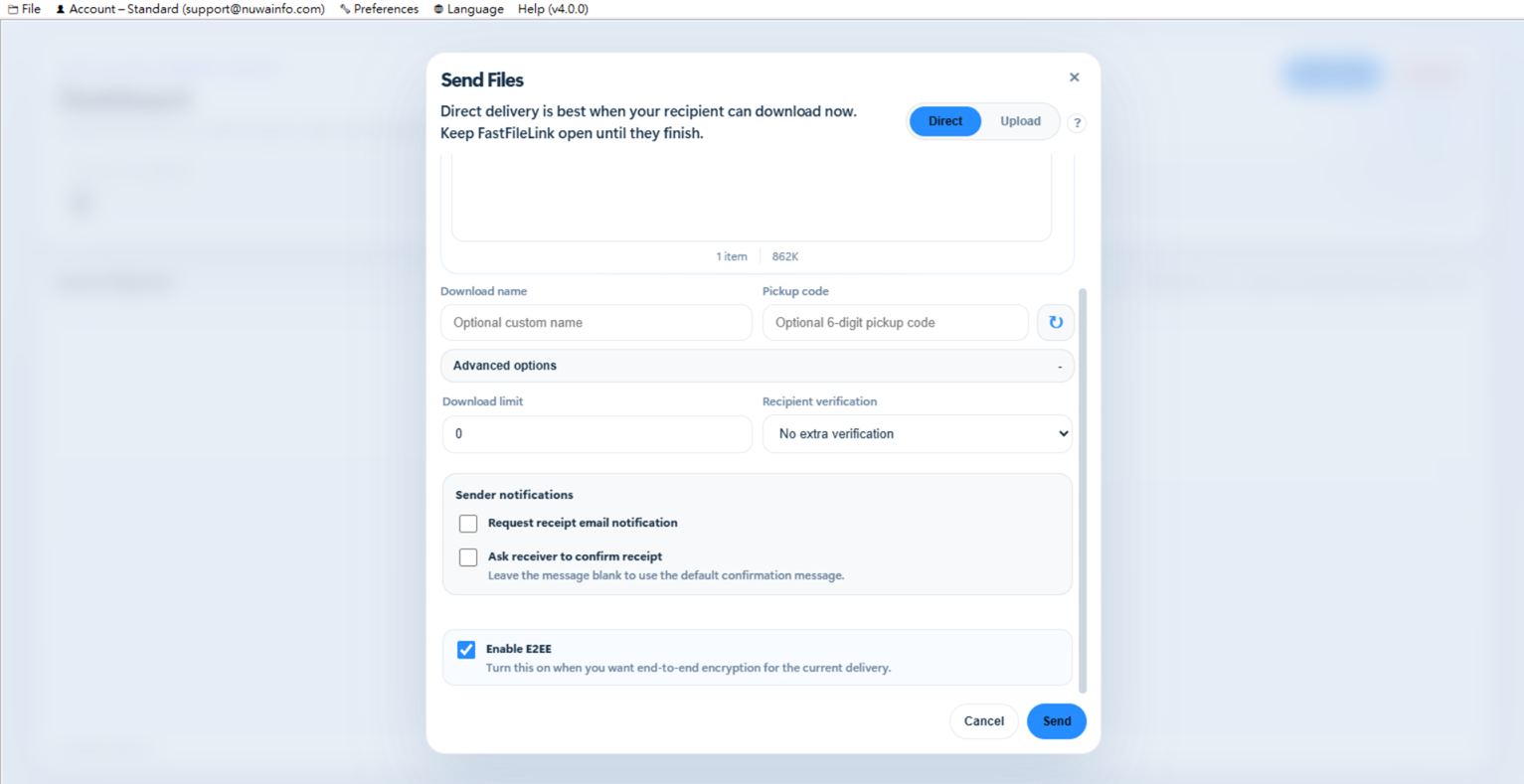This screenshot has width=1524, height=784.
Task: Check Ask receiver to confirm receipt
Action: tap(468, 557)
